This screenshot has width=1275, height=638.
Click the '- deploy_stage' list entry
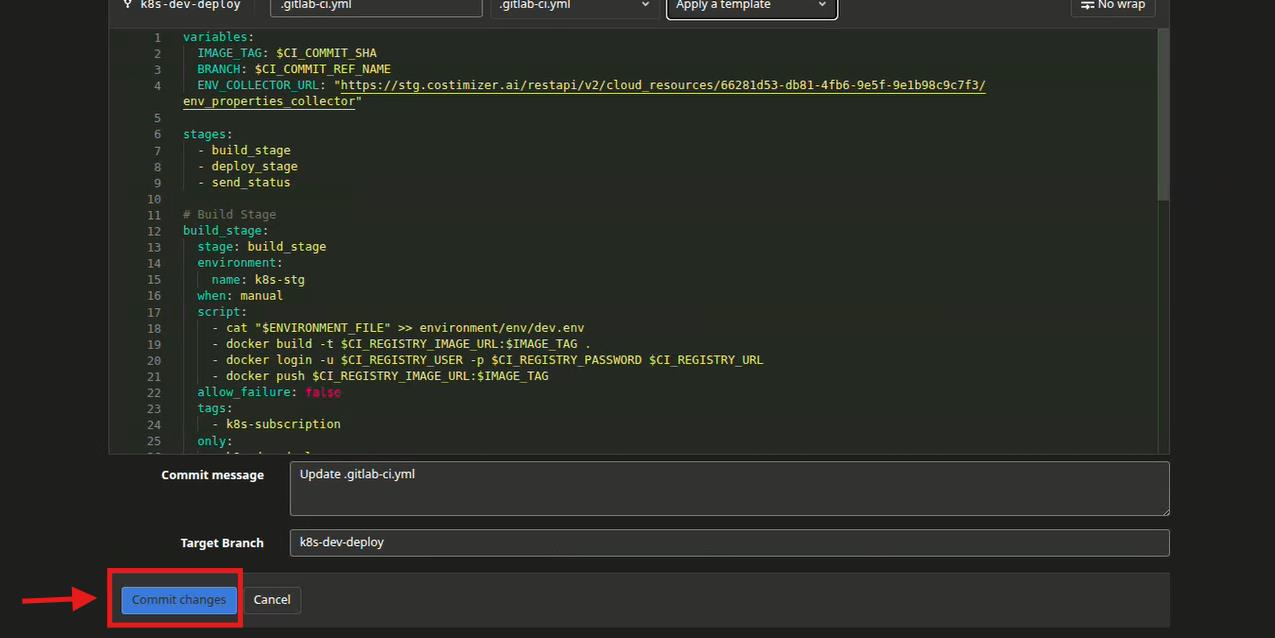[248, 166]
